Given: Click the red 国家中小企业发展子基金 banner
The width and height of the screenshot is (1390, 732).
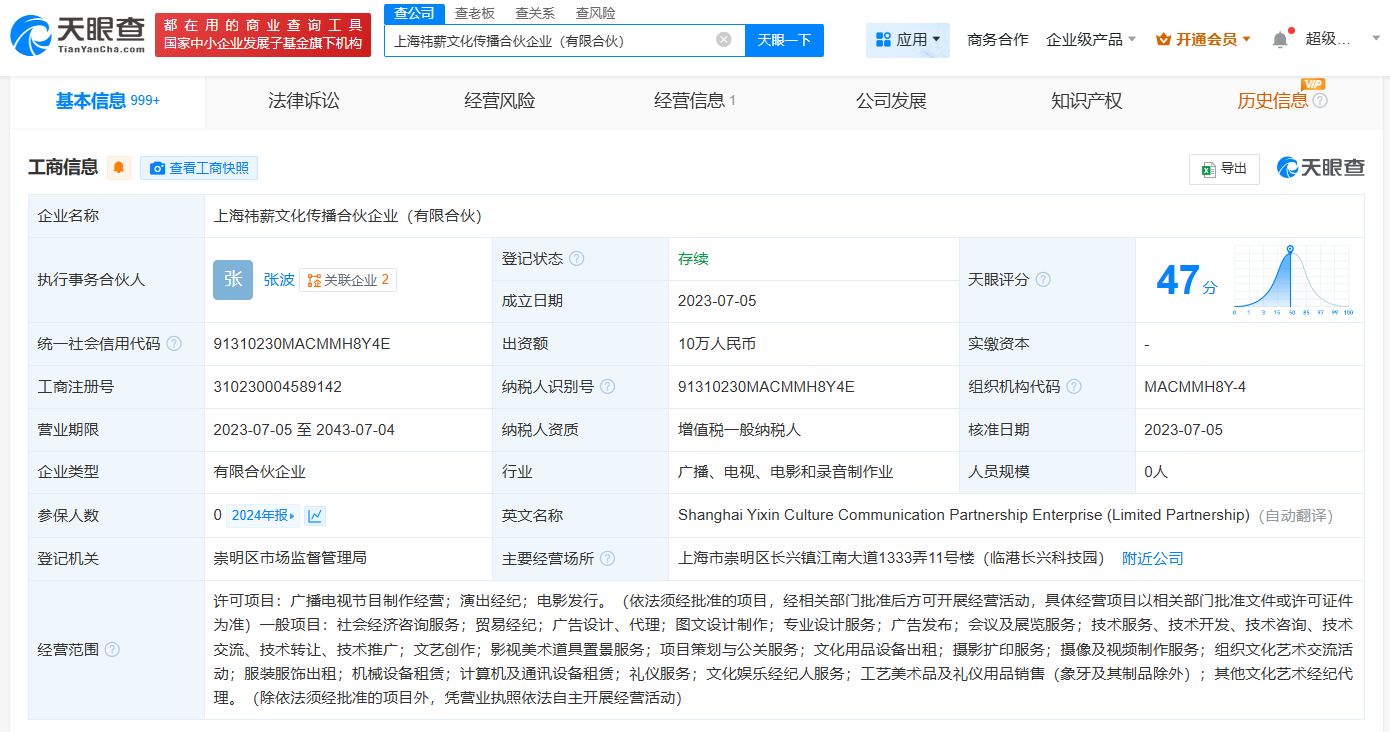Looking at the screenshot, I should pos(263,35).
